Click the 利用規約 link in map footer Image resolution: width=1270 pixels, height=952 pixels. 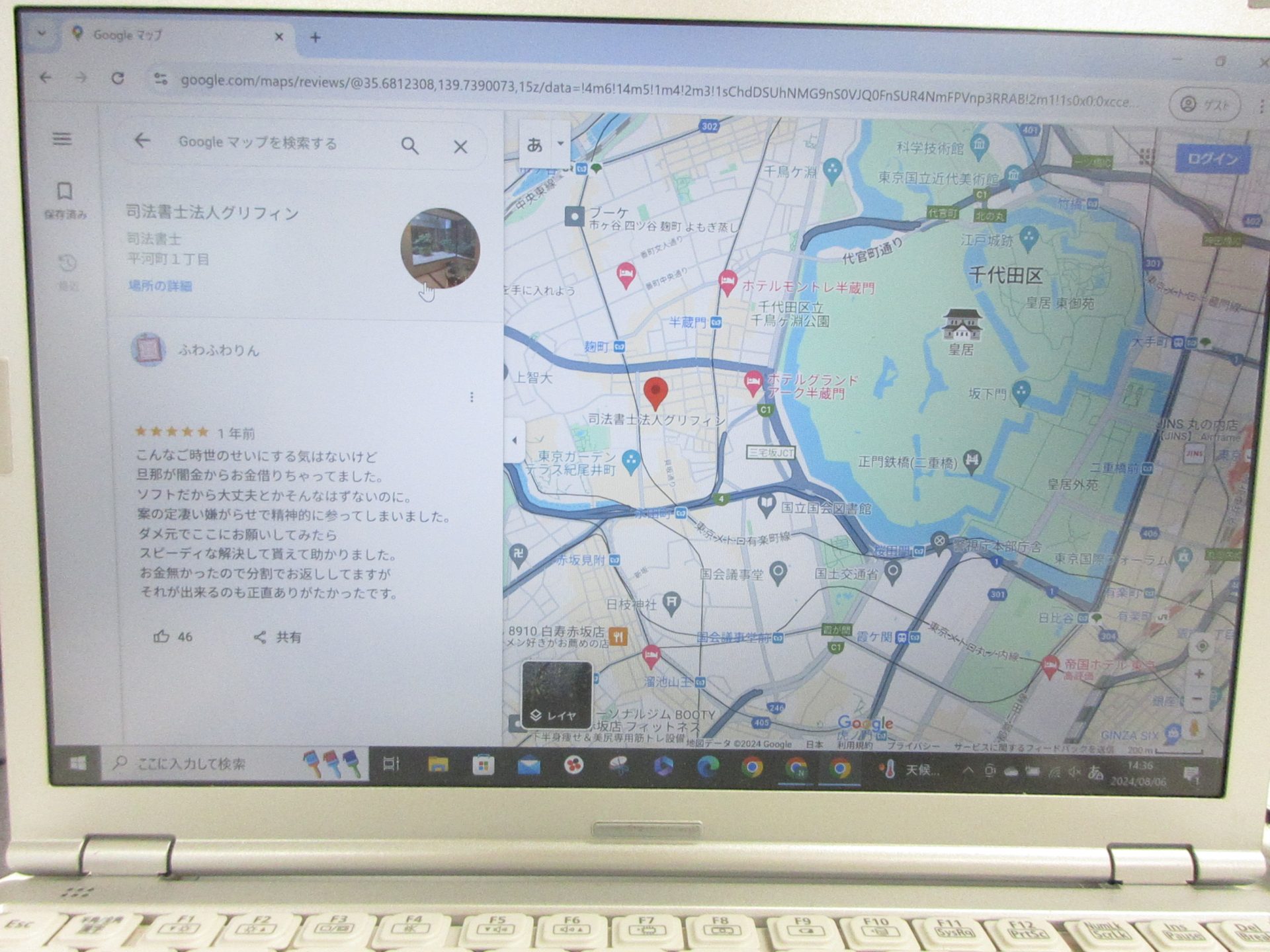coord(855,744)
